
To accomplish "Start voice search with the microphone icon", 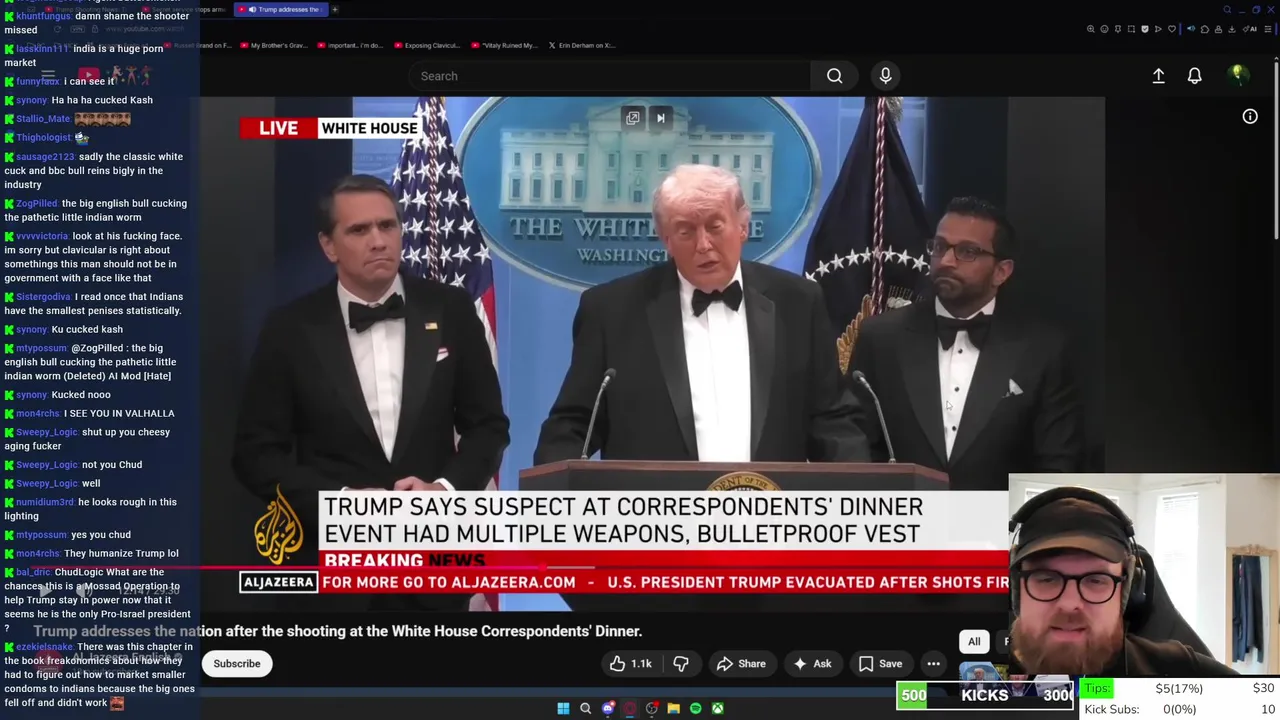I will tap(885, 76).
